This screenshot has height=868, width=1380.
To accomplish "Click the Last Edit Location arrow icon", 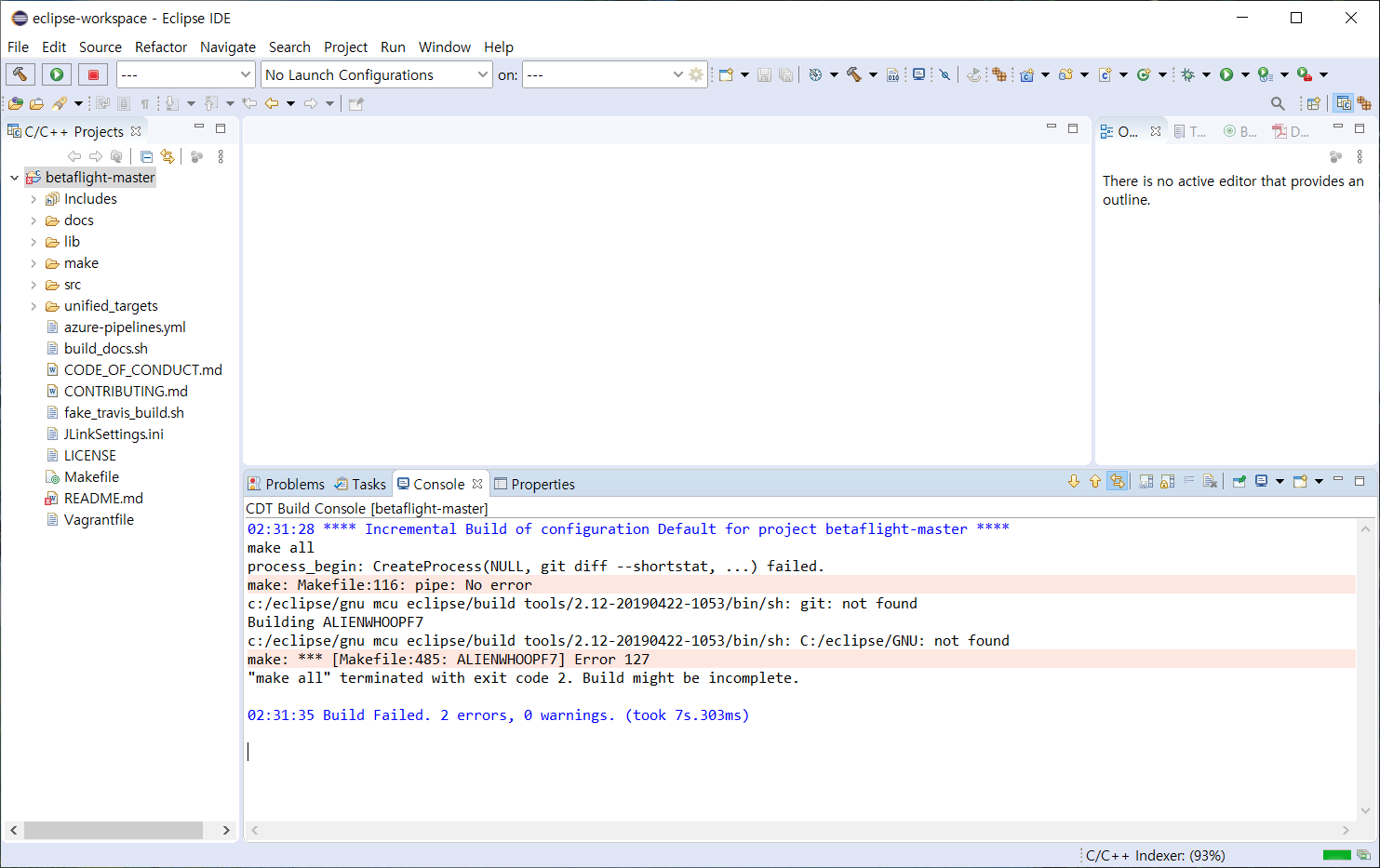I will pyautogui.click(x=249, y=103).
